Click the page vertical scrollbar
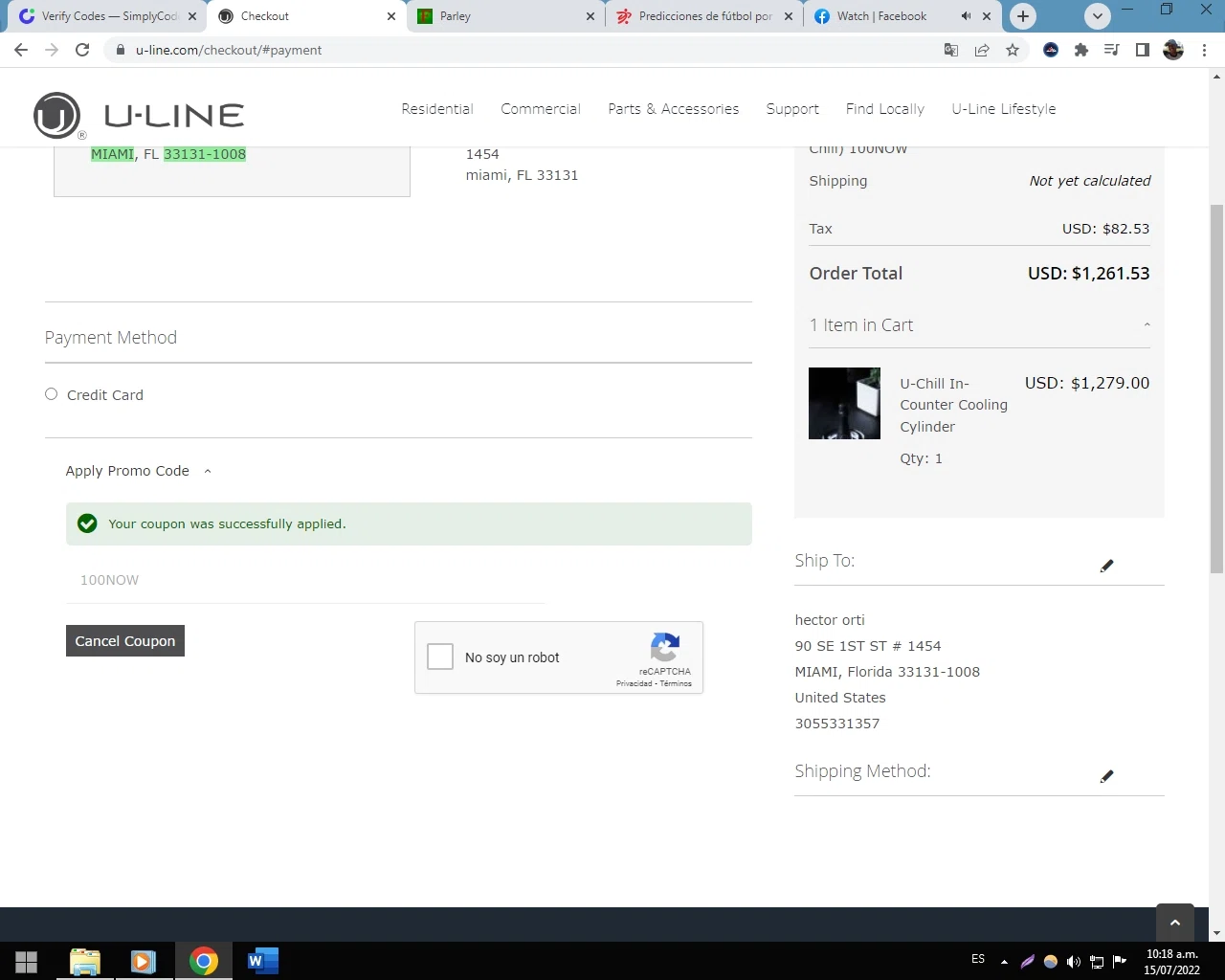This screenshot has width=1225, height=980. [x=1217, y=388]
